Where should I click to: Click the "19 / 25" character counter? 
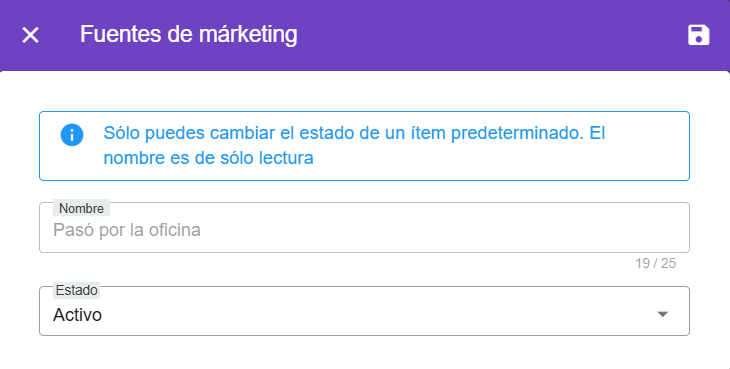(x=655, y=263)
